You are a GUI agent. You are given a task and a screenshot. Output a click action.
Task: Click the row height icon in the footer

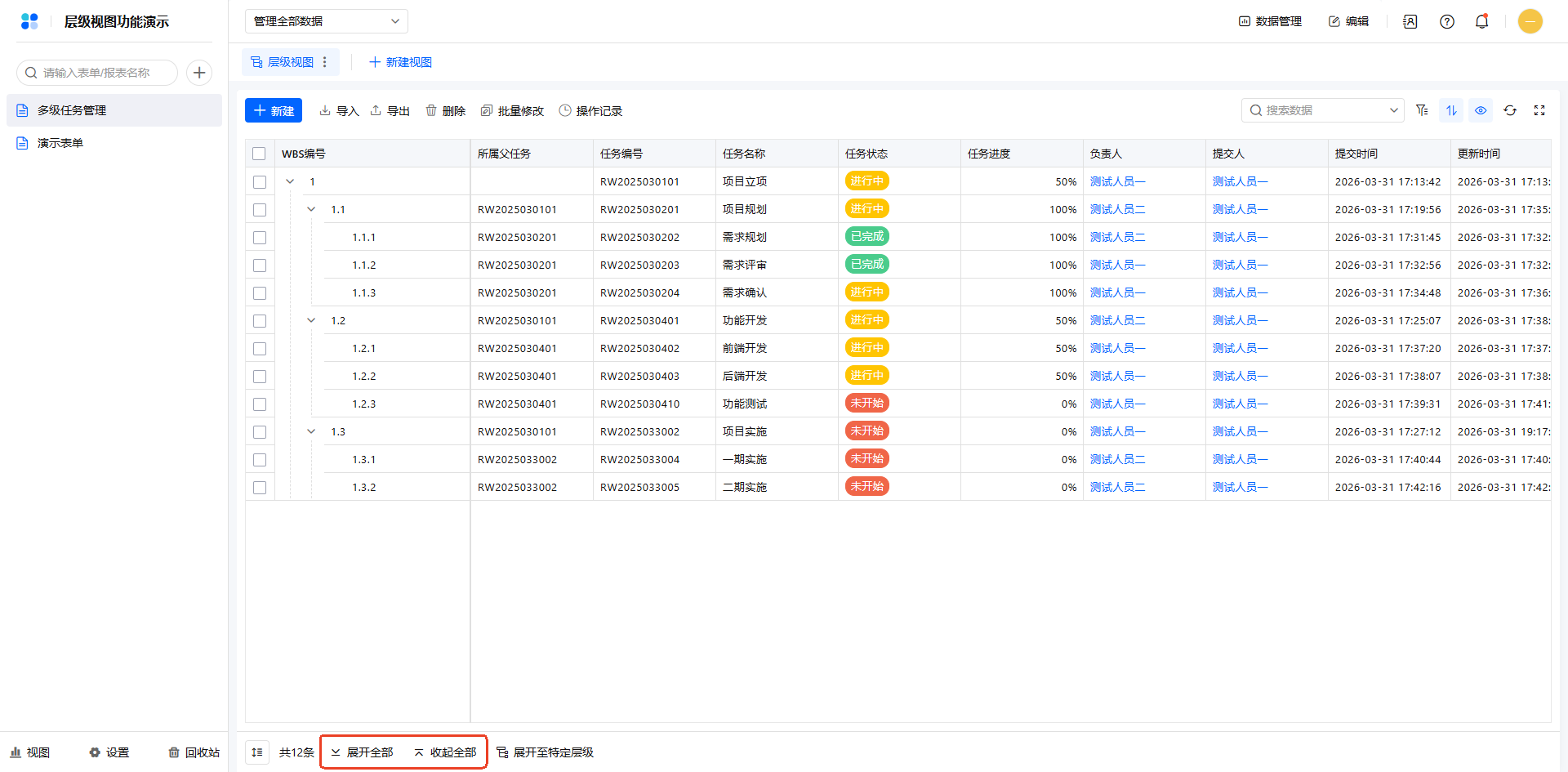(x=257, y=752)
